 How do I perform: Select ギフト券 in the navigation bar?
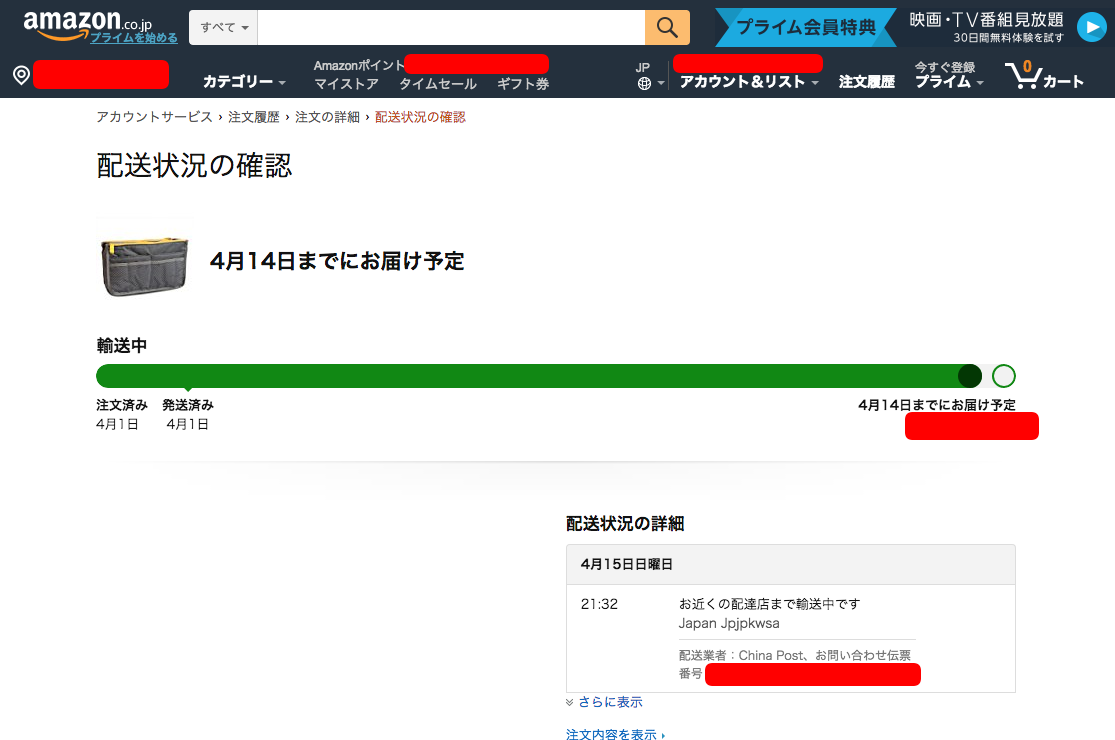521,85
